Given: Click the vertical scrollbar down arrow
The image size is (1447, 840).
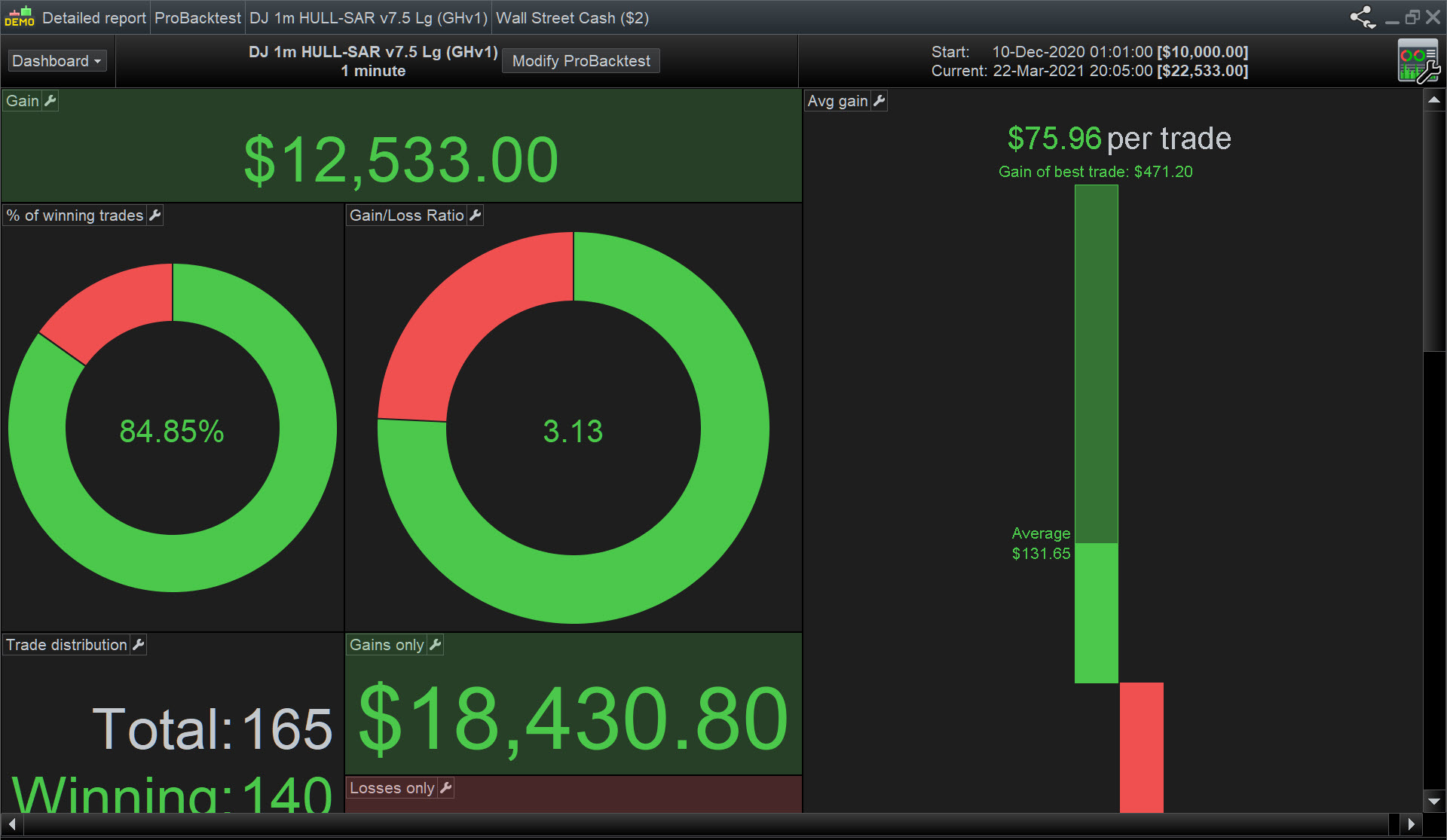Looking at the screenshot, I should [1433, 802].
